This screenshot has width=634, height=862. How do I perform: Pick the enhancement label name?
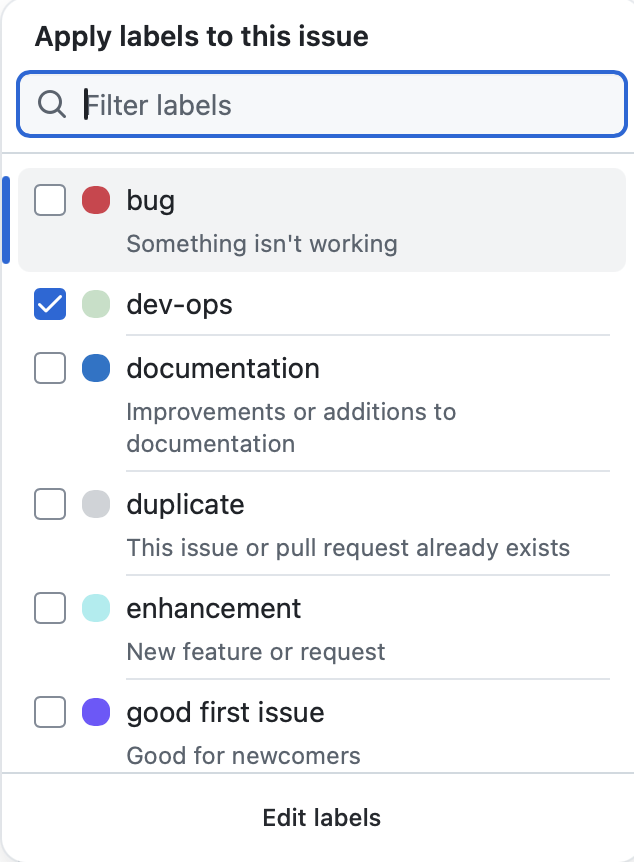(214, 608)
